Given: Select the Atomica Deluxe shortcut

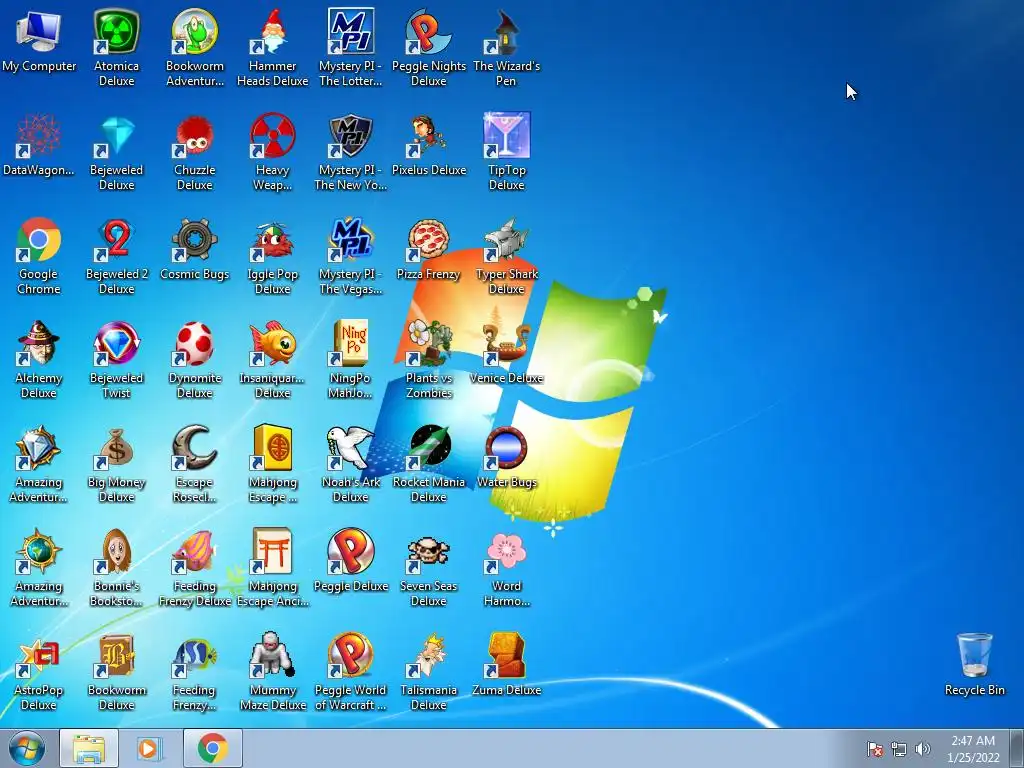Looking at the screenshot, I should pos(116,31).
